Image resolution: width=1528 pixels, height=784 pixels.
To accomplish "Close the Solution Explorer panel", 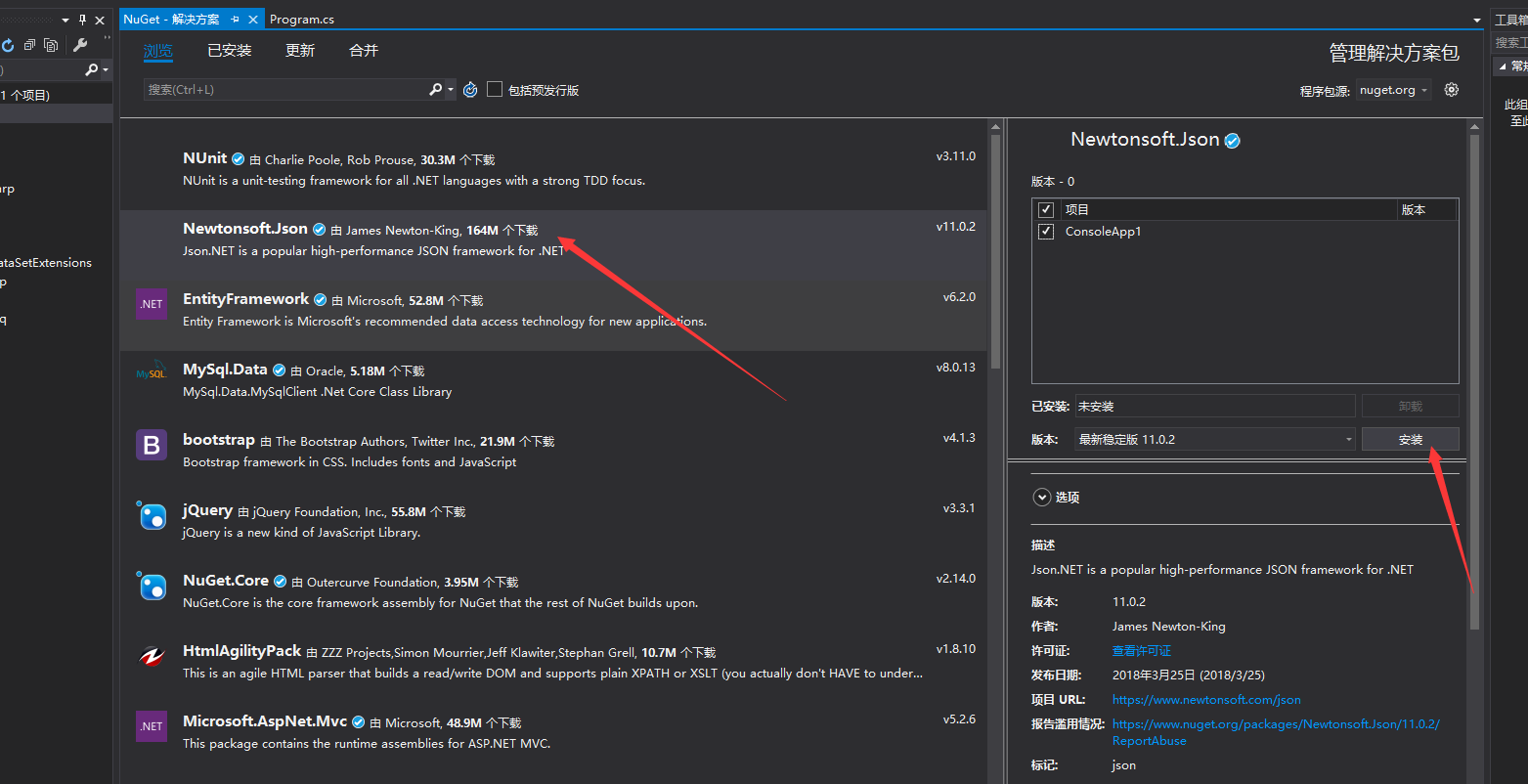I will coord(100,20).
